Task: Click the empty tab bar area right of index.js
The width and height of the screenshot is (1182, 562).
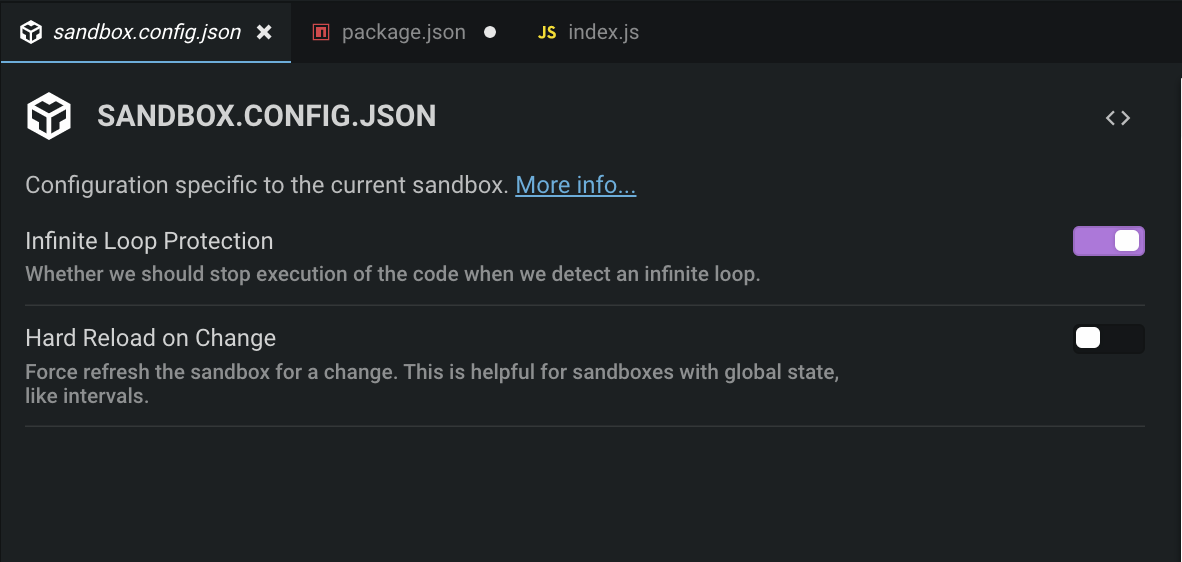Action: (900, 32)
